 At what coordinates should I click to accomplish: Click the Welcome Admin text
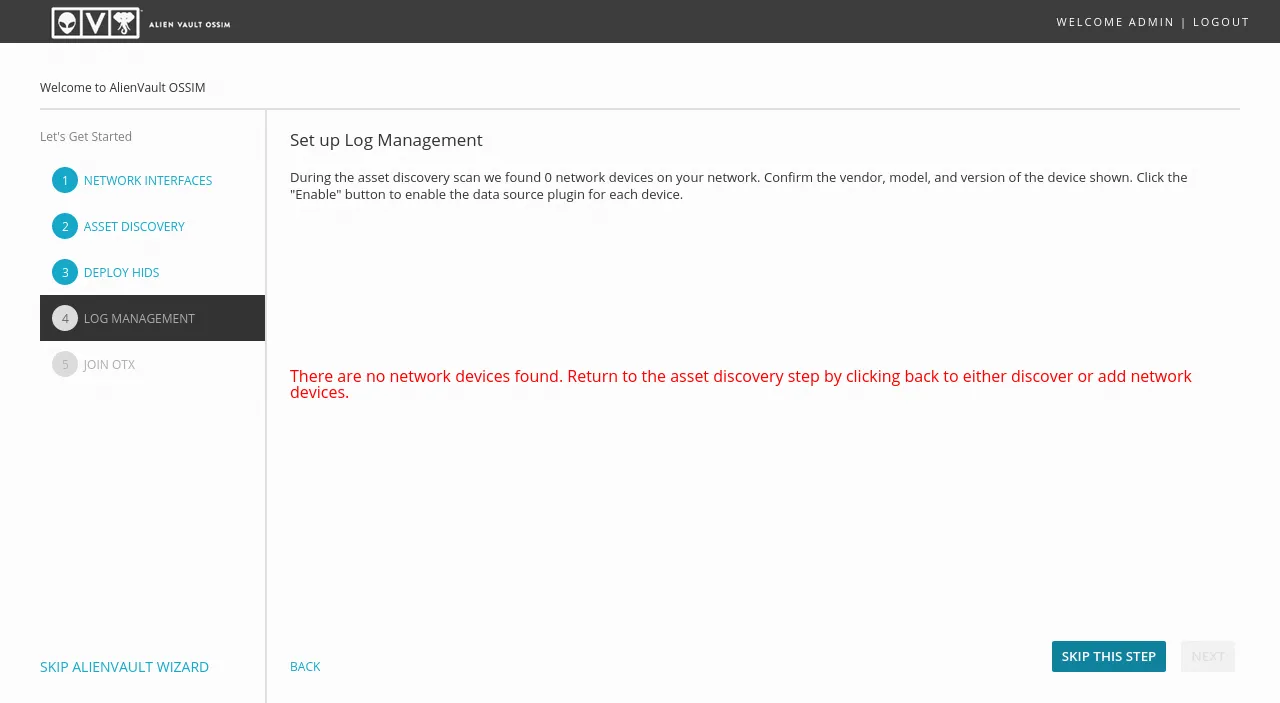tap(1115, 22)
